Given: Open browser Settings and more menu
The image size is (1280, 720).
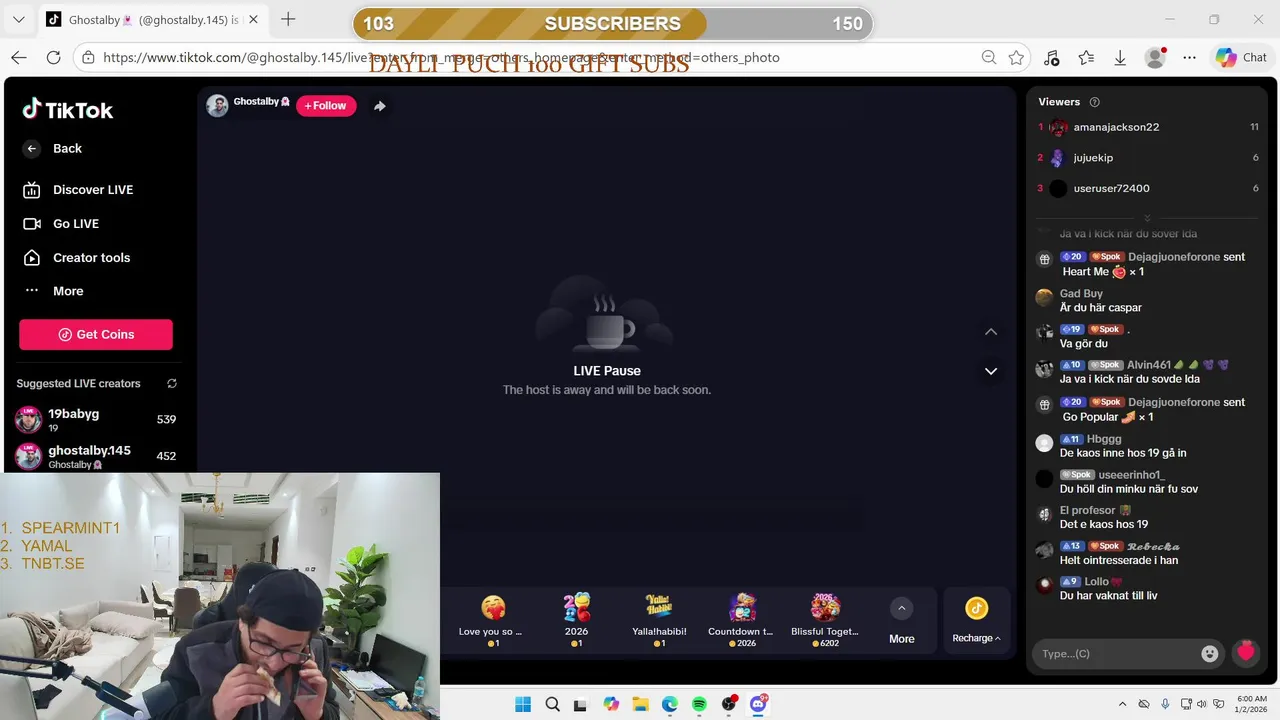Looking at the screenshot, I should 1189,58.
